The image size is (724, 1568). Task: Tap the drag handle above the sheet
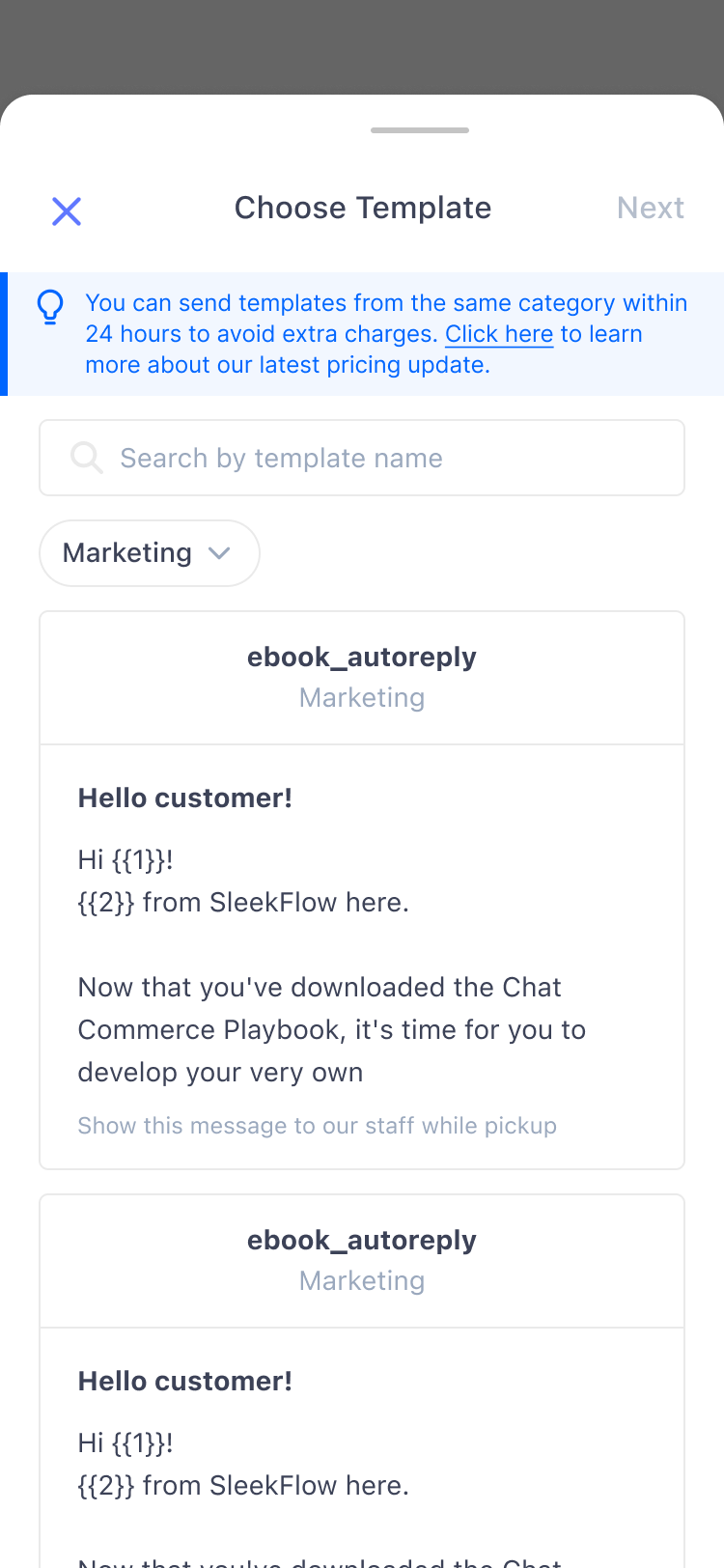coord(419,129)
